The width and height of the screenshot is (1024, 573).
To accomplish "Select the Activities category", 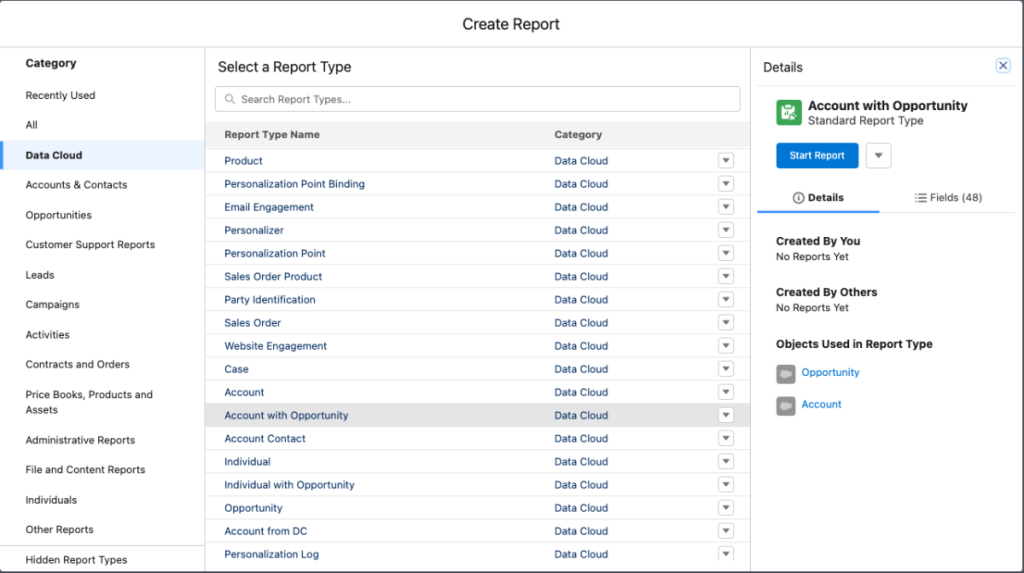I will click(x=47, y=335).
